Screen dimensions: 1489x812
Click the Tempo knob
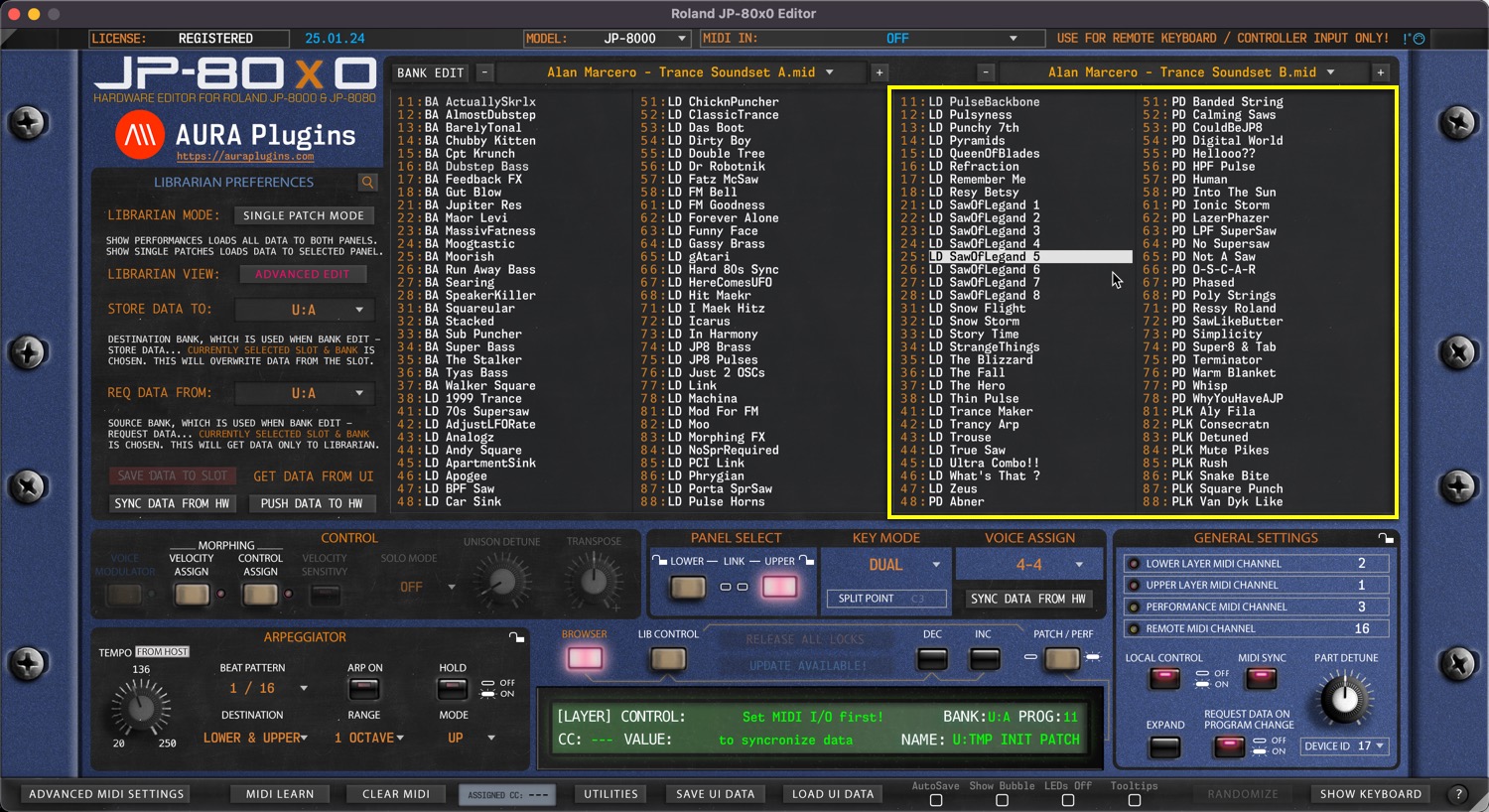coord(141,708)
